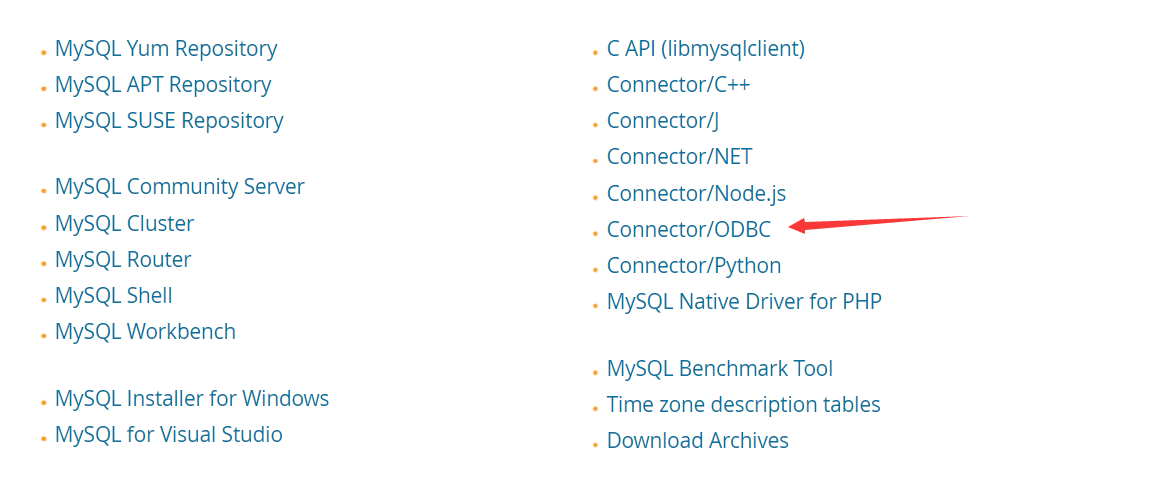Open C API (libmysqlclient) link
1152x489 pixels.
706,49
